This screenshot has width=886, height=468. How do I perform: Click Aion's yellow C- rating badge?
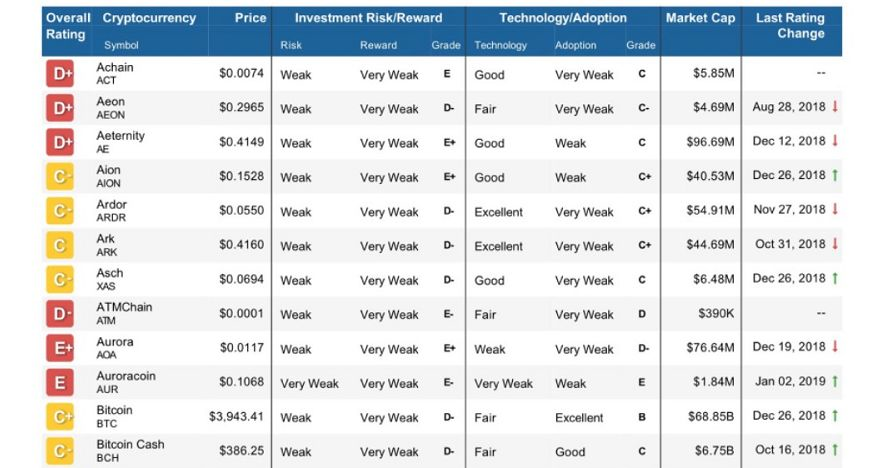(x=60, y=177)
